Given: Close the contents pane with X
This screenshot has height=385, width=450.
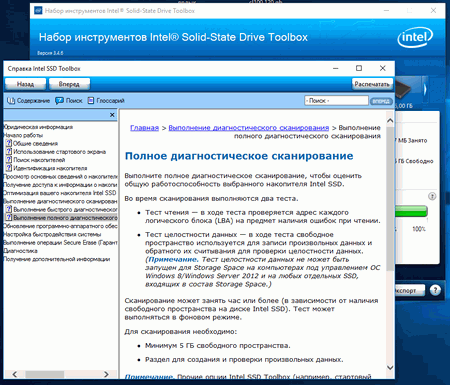Looking at the screenshot, I should pos(112,115).
